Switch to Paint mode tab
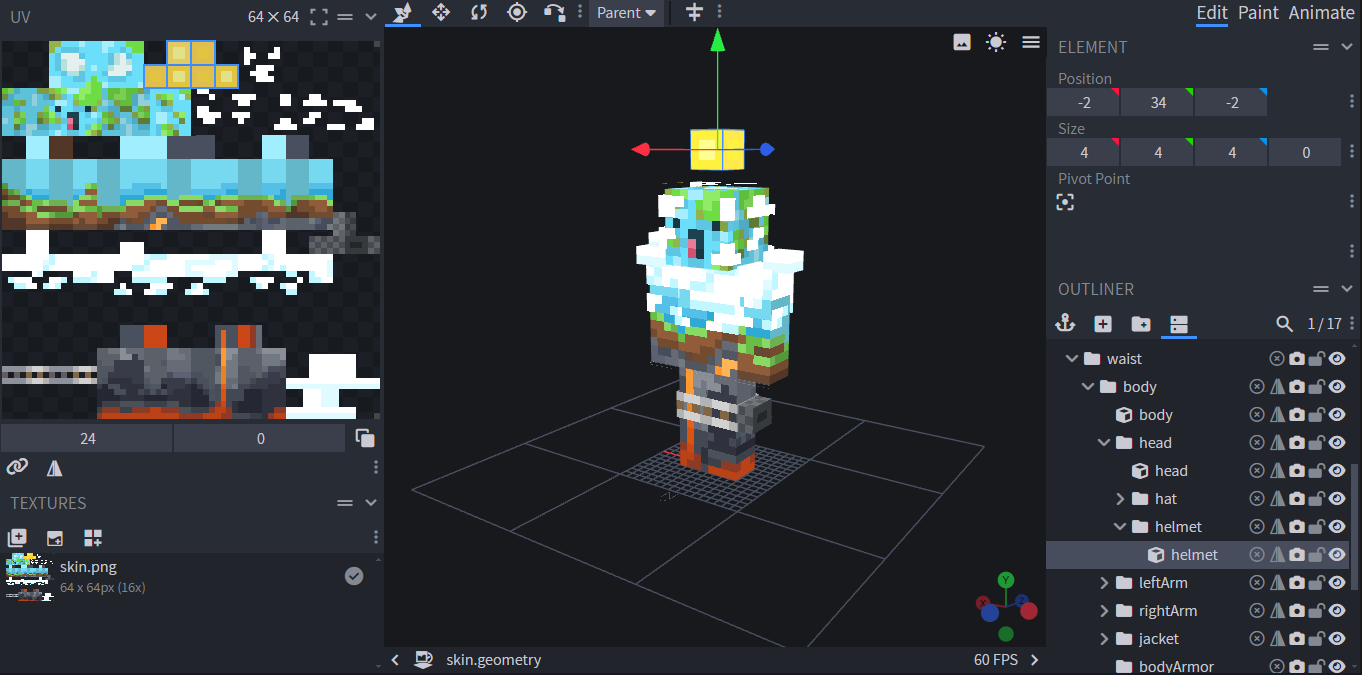This screenshot has width=1362, height=675. (1258, 13)
